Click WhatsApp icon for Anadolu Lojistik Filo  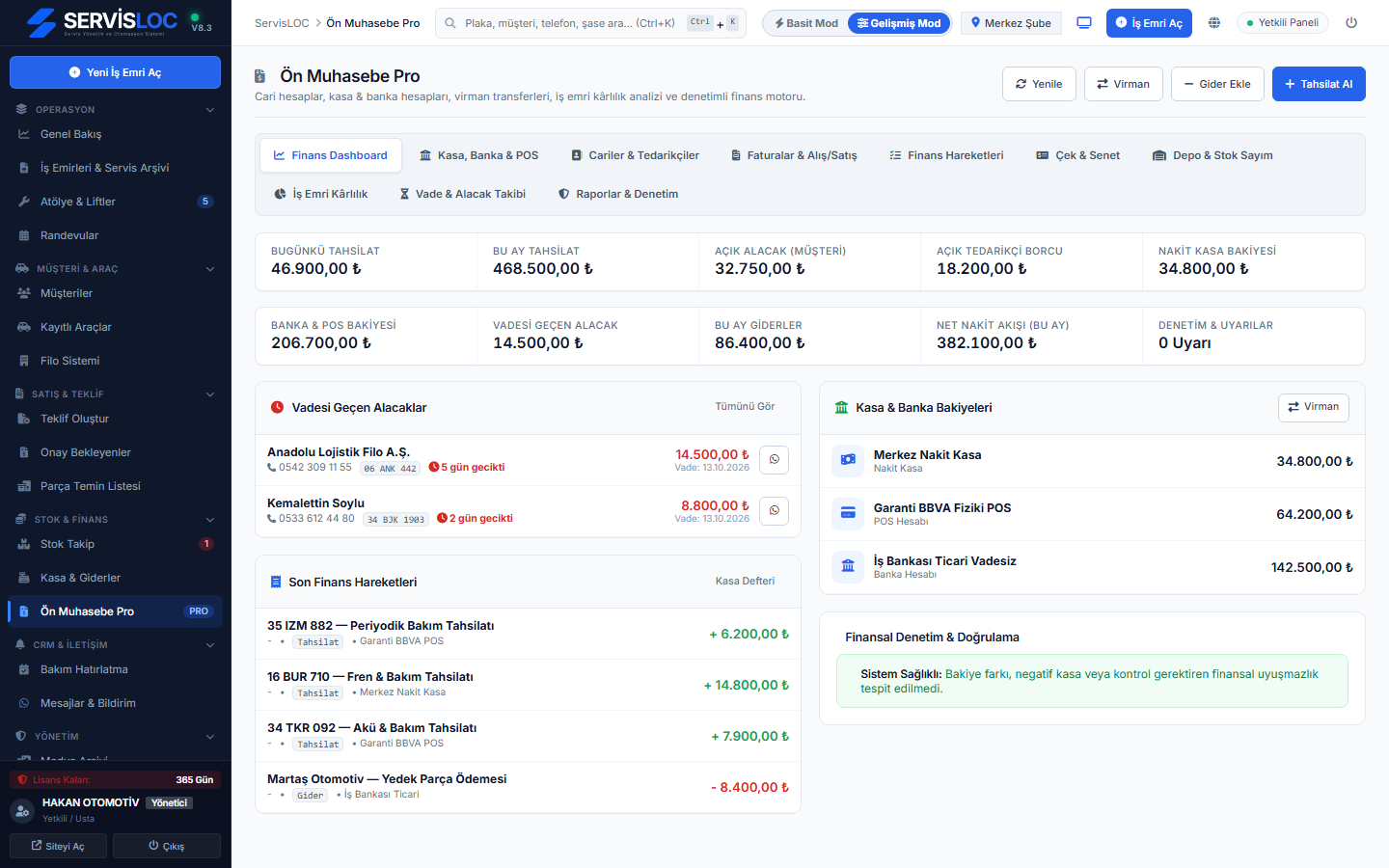click(x=774, y=460)
